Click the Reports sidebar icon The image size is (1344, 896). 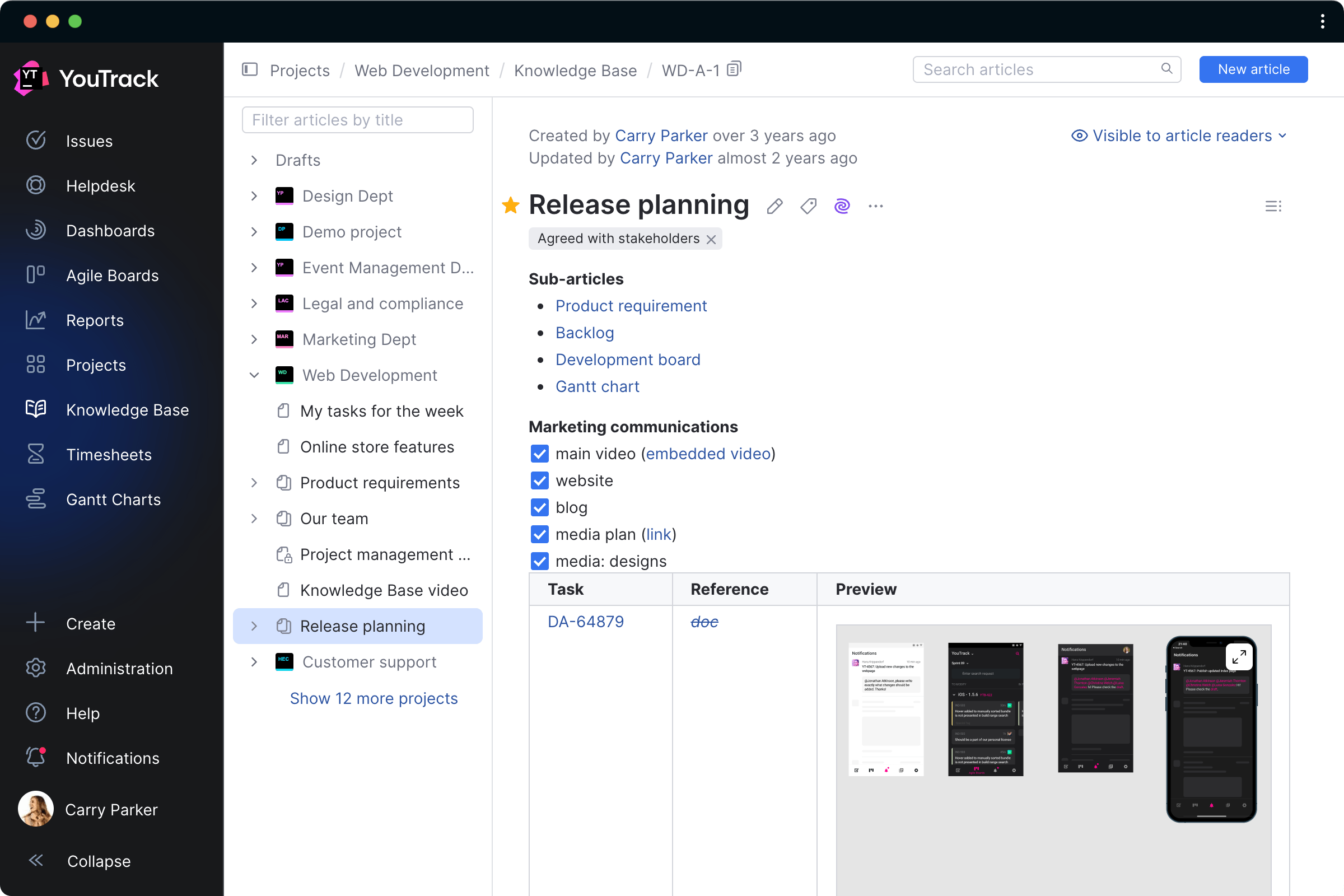(36, 320)
